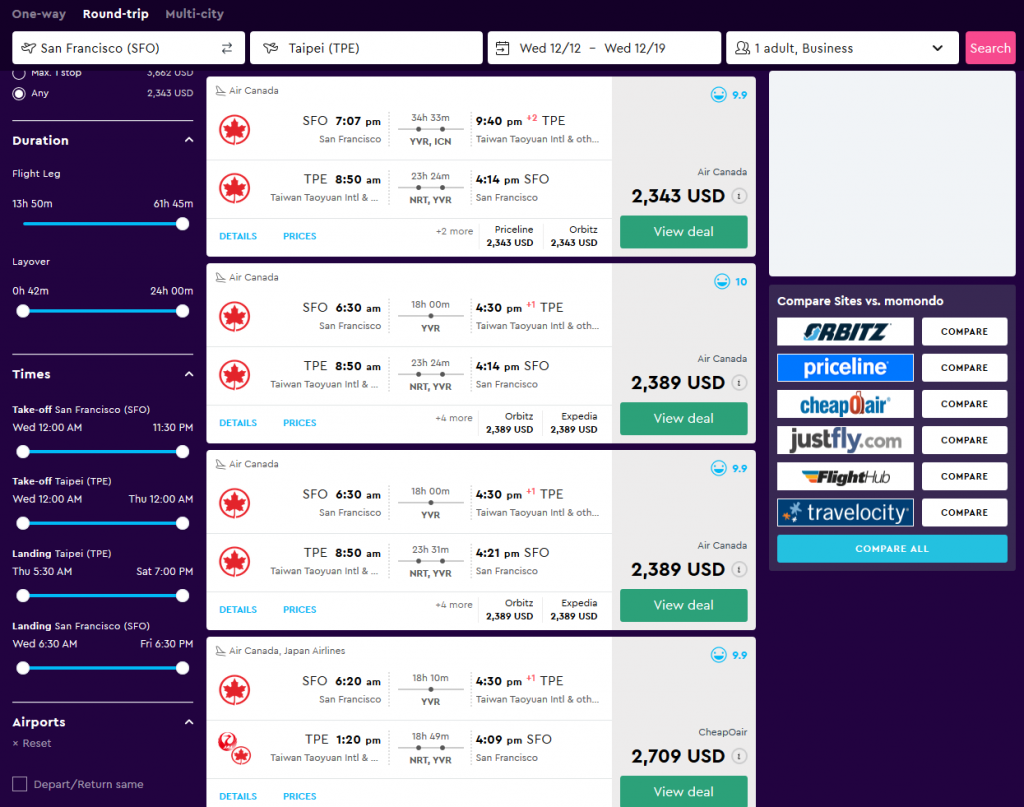
Task: Switch to the Multi-city trip tab
Action: pos(194,14)
